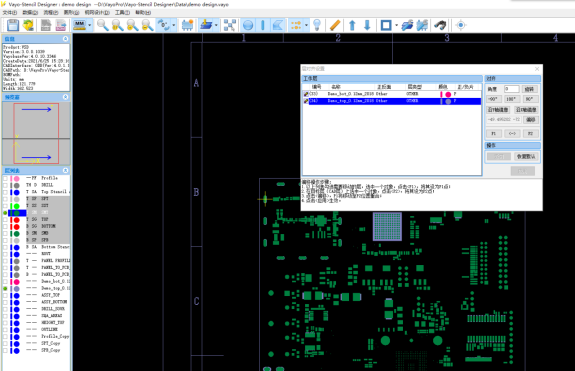
Task: Click the blue down arrow icon
Action: 367,25
